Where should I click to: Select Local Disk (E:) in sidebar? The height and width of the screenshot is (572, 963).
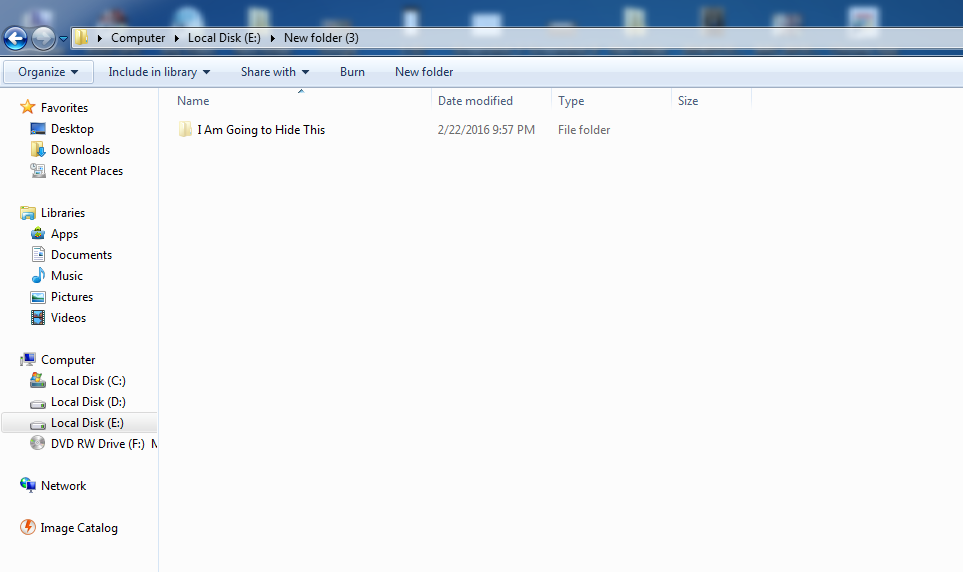[x=87, y=423]
